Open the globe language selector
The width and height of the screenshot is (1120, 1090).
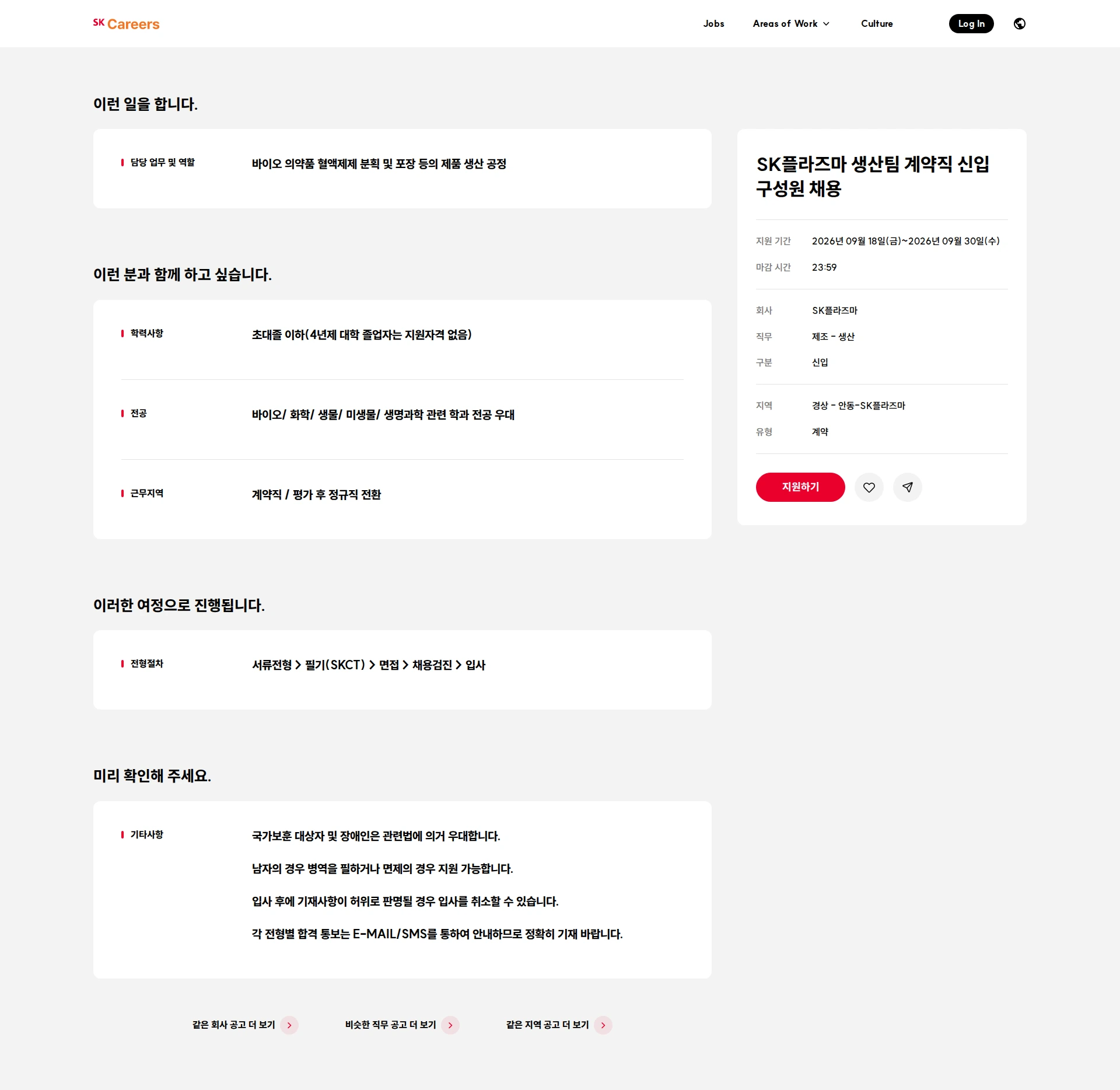1020,24
